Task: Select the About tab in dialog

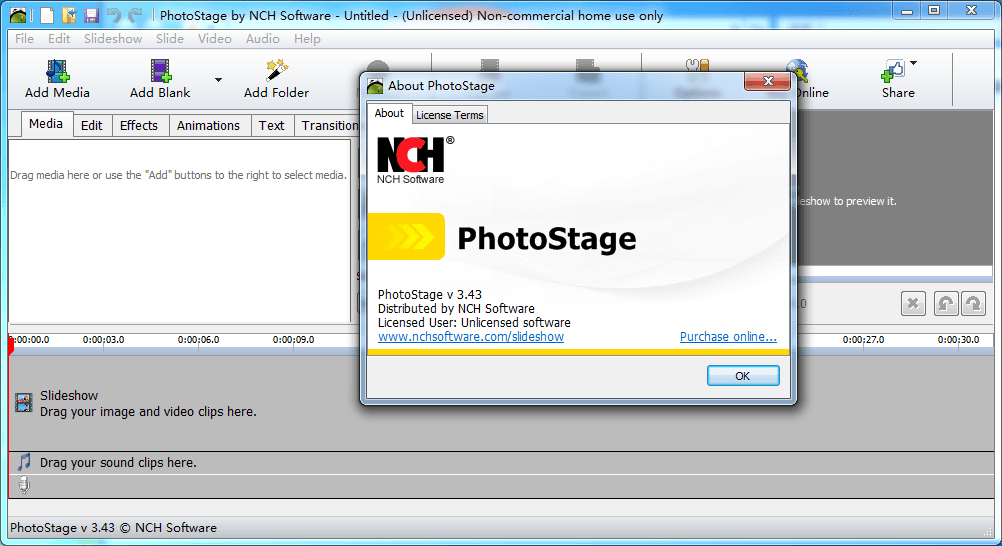Action: pos(389,113)
